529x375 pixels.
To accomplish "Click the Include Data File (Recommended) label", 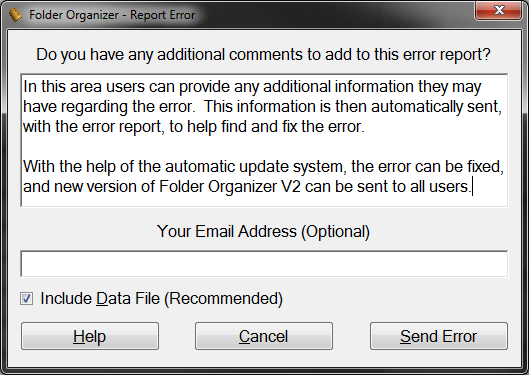I will (x=161, y=298).
